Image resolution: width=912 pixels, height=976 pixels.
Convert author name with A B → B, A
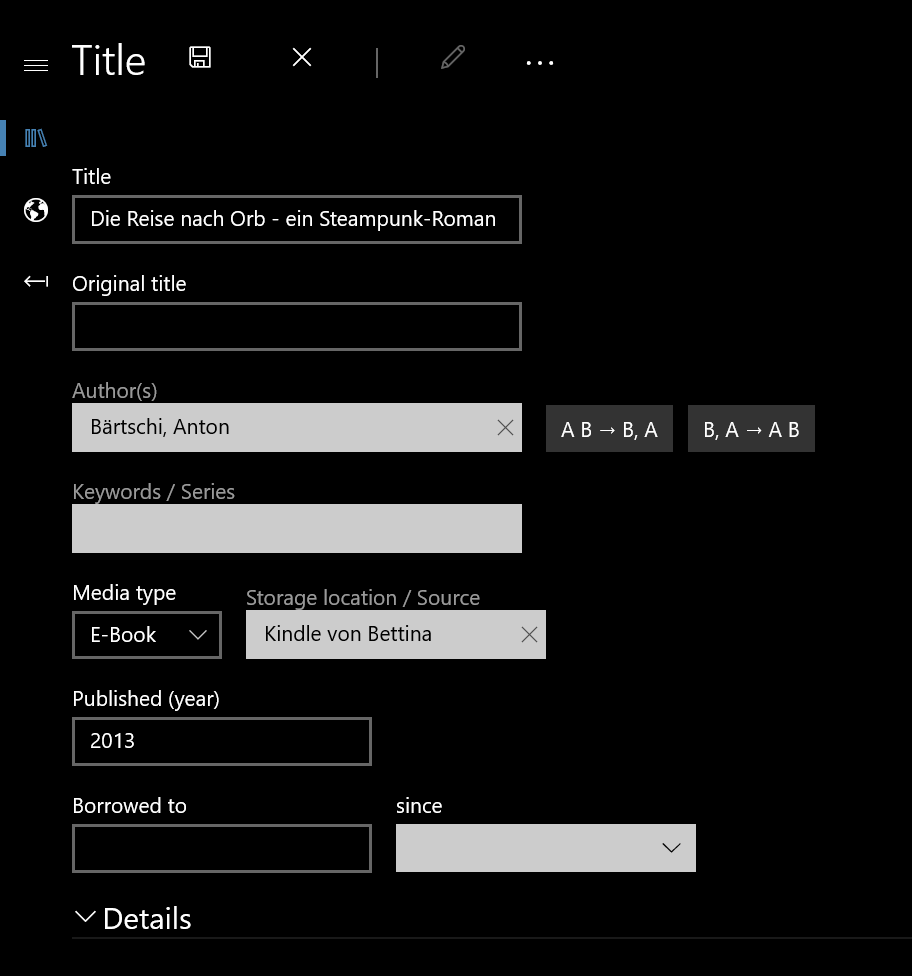click(x=609, y=429)
